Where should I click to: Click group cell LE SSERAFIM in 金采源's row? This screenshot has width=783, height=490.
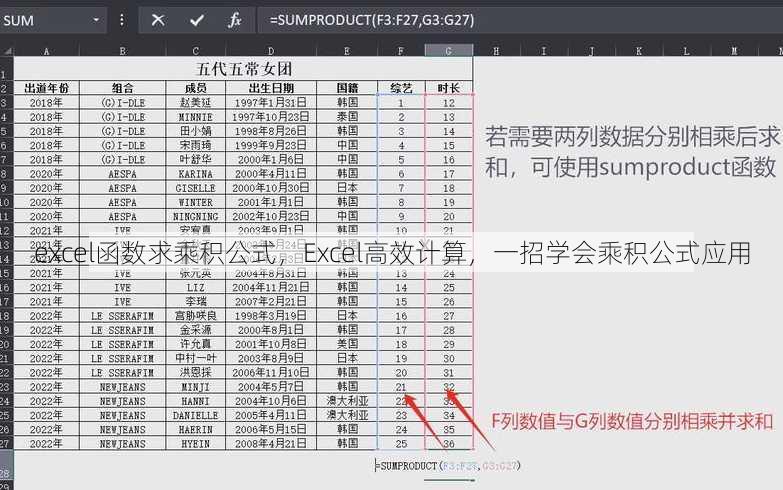[122, 330]
